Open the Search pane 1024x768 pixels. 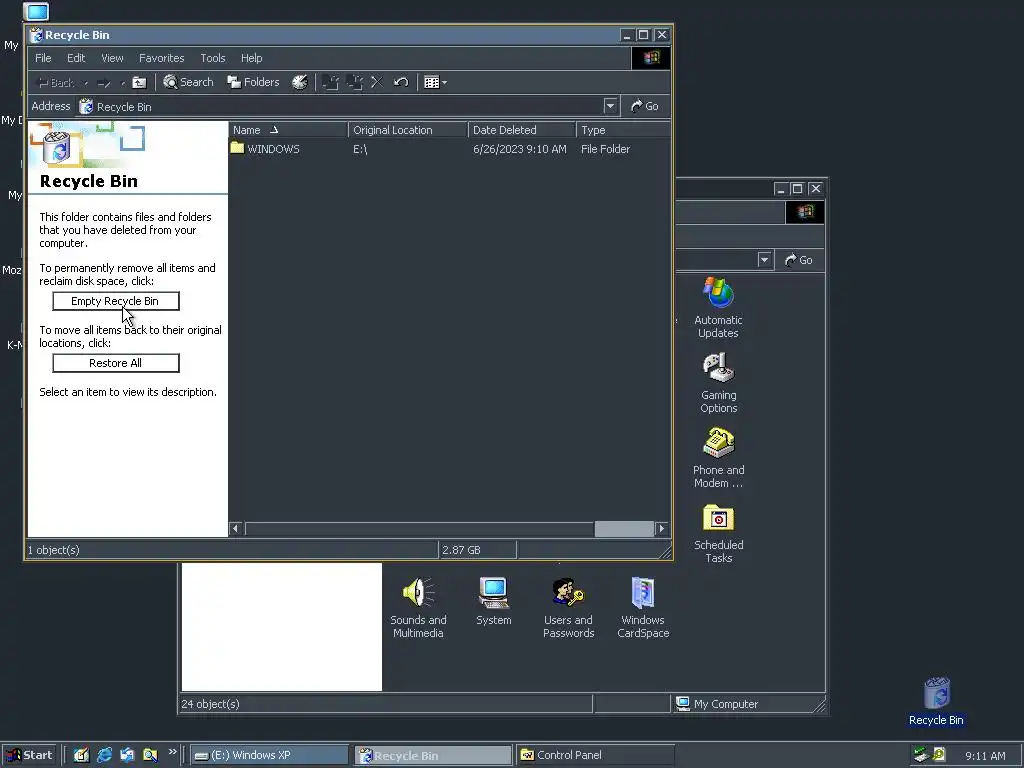pos(188,82)
